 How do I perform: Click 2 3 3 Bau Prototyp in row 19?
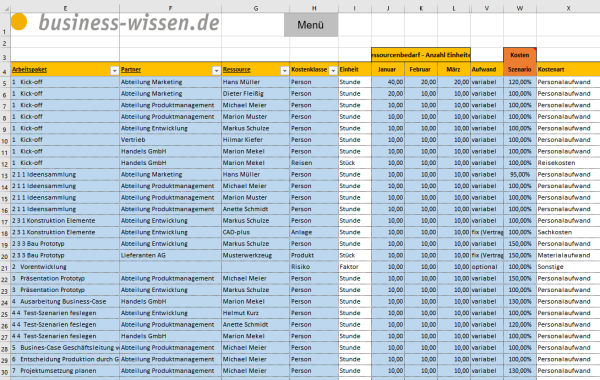click(65, 244)
